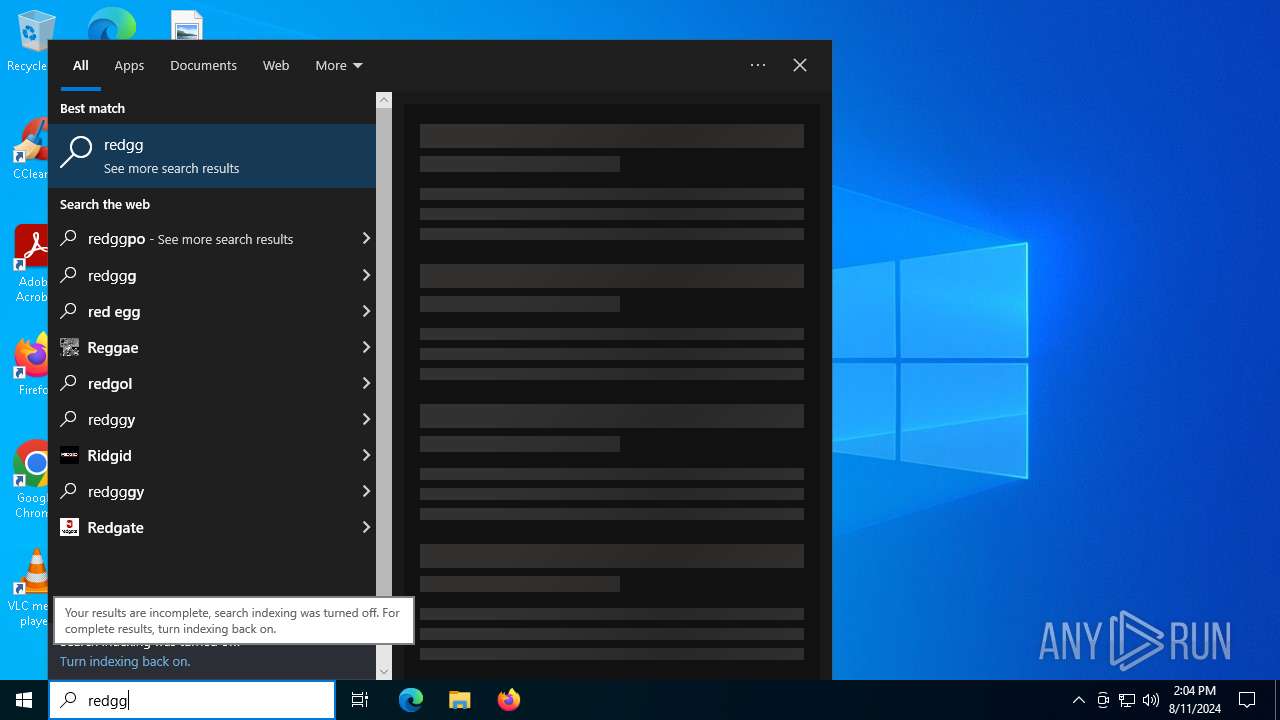Open the Action Center notifications icon

pyautogui.click(x=1247, y=700)
